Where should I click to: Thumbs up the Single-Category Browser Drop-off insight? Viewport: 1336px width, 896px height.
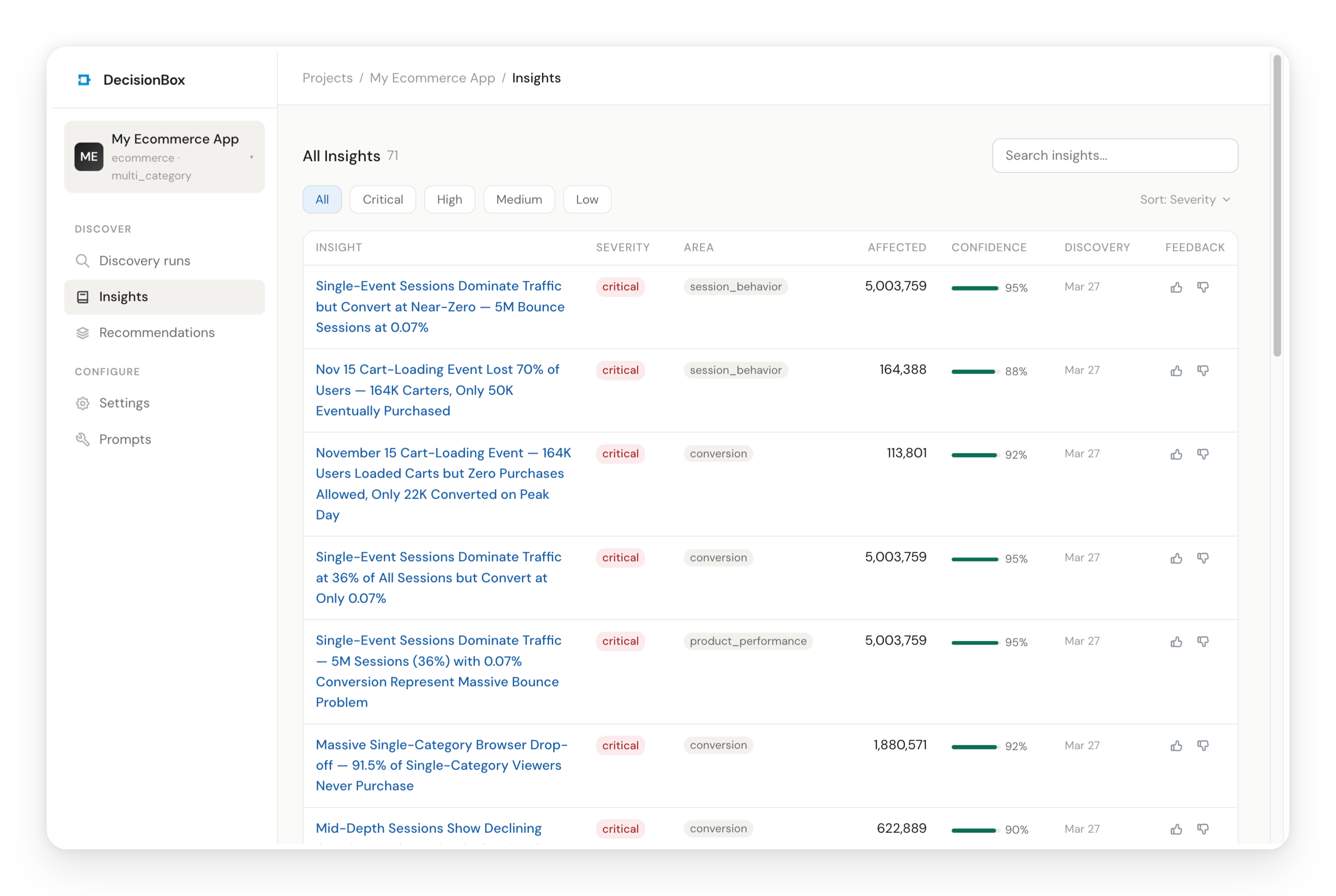point(1176,745)
